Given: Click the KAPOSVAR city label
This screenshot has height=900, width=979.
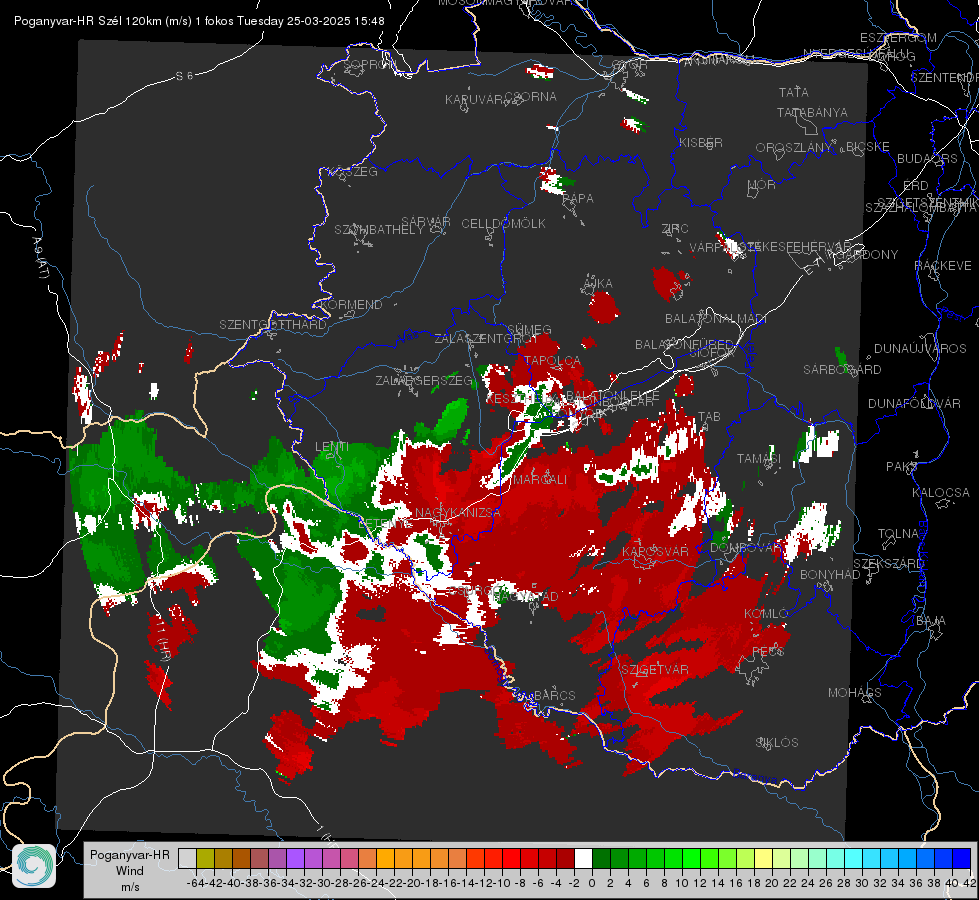Looking at the screenshot, I should (x=656, y=551).
